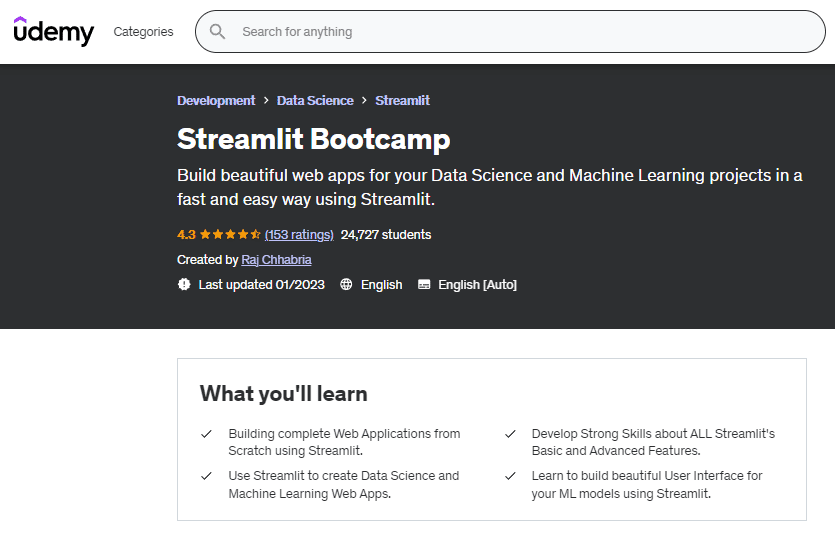Click checkmark beside Use Streamlit to create
The width and height of the screenshot is (835, 548).
click(206, 476)
